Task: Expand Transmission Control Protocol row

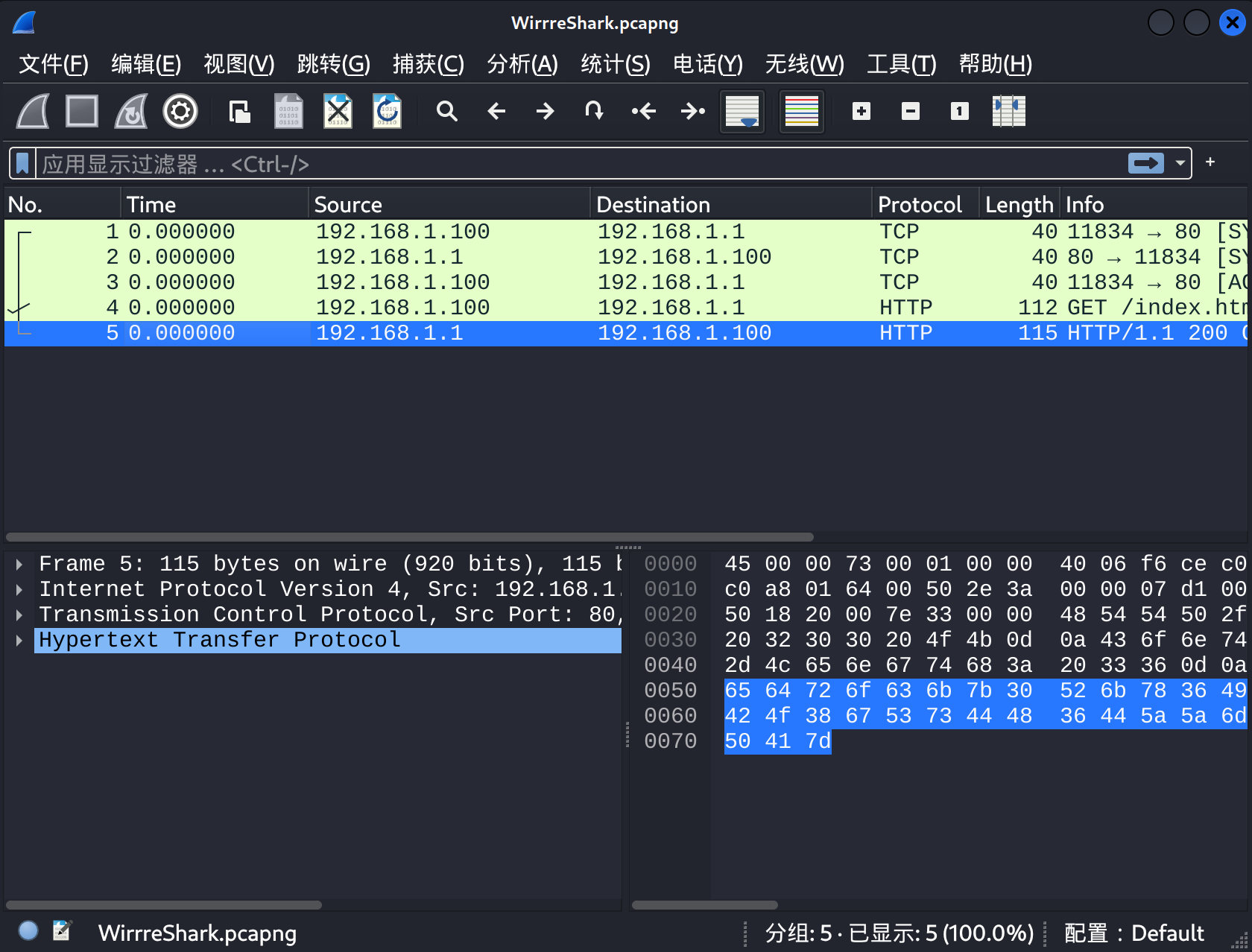Action: [19, 615]
